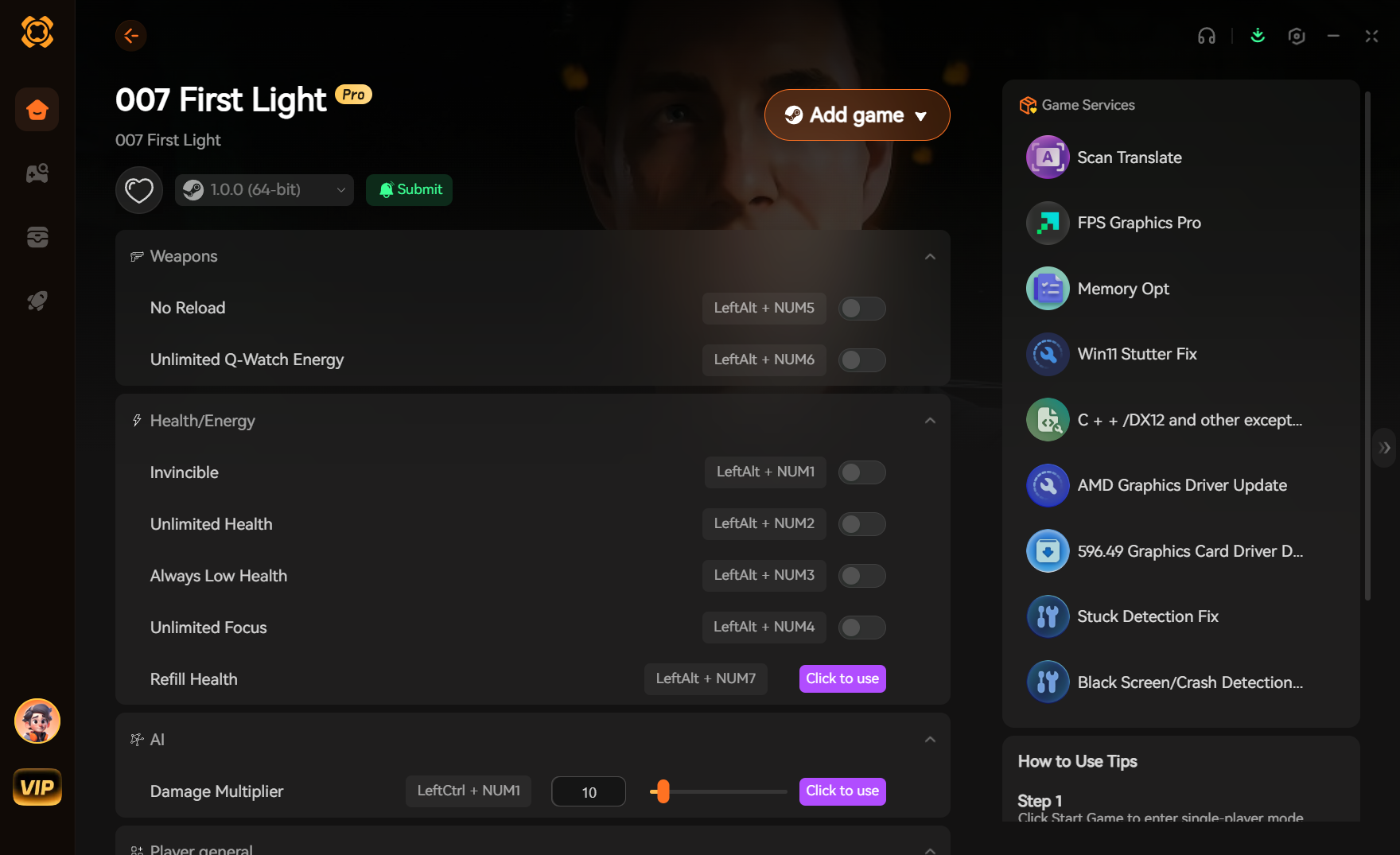
Task: Turn on Invincible switch
Action: click(862, 472)
